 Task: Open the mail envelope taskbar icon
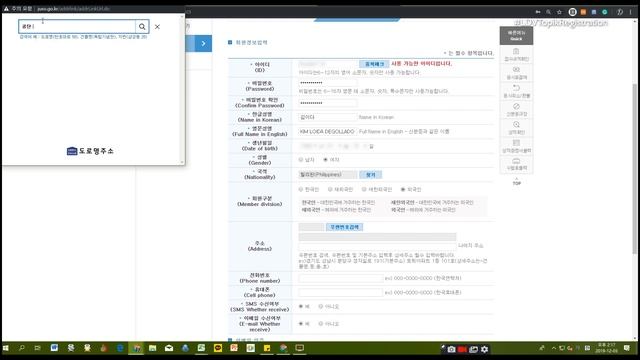click(x=169, y=348)
